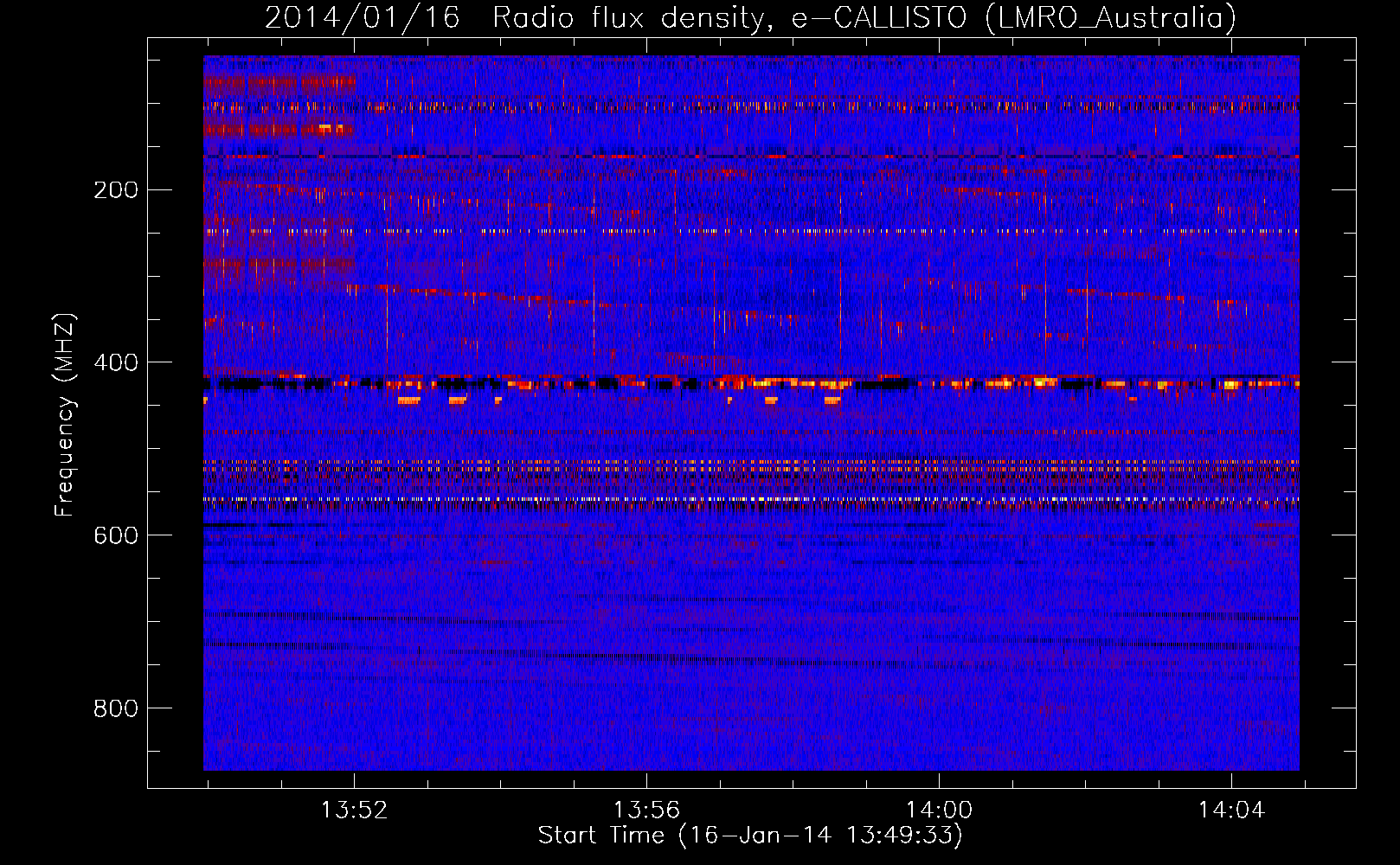The width and height of the screenshot is (1400, 865).
Task: Click the 13:56 time tick label
Action: click(x=646, y=811)
